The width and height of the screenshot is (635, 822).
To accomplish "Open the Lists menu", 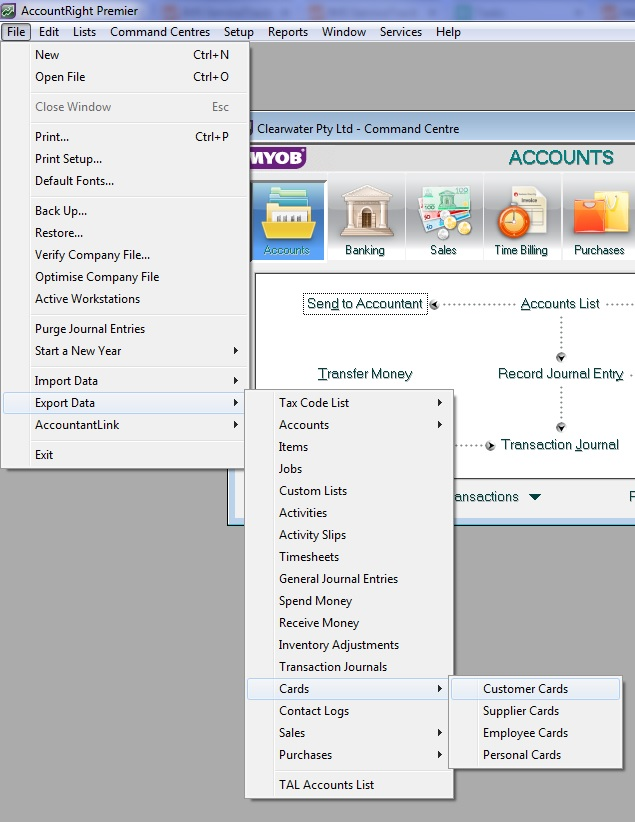I will click(x=84, y=32).
